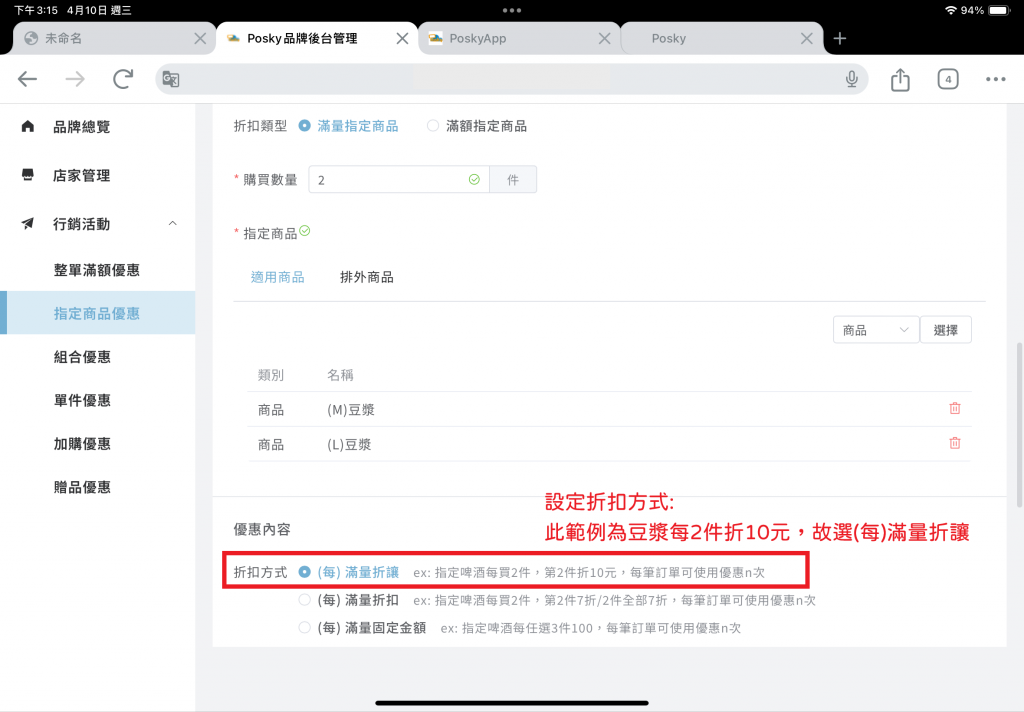Screen dimensions: 1024x712
Task: Tap the translate icon in address bar
Action: click(x=171, y=79)
